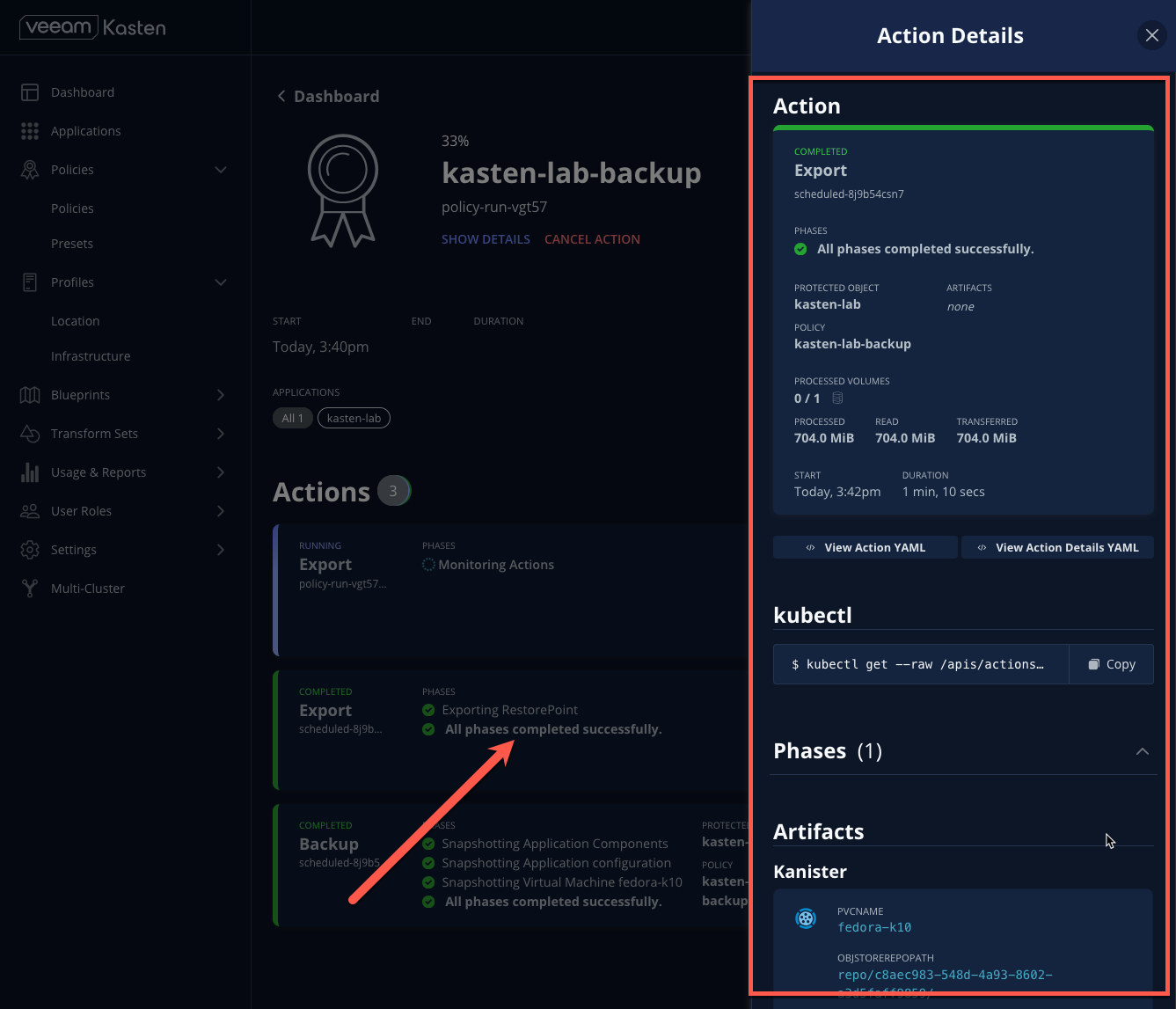Close the Action Details panel

pyautogui.click(x=1152, y=36)
